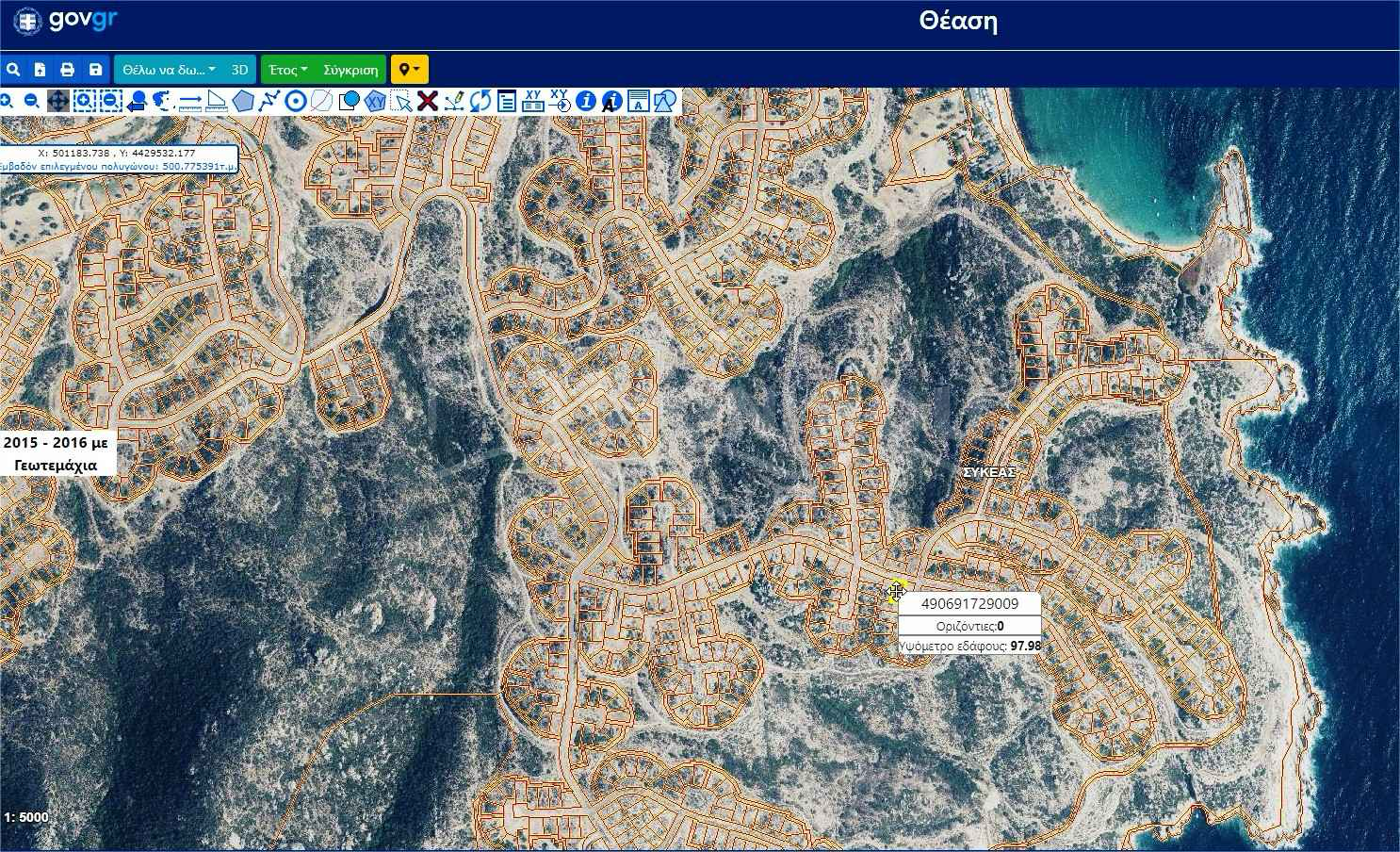Open the yellow location pin dropdown
Image resolution: width=1400 pixels, height=852 pixels.
(409, 70)
